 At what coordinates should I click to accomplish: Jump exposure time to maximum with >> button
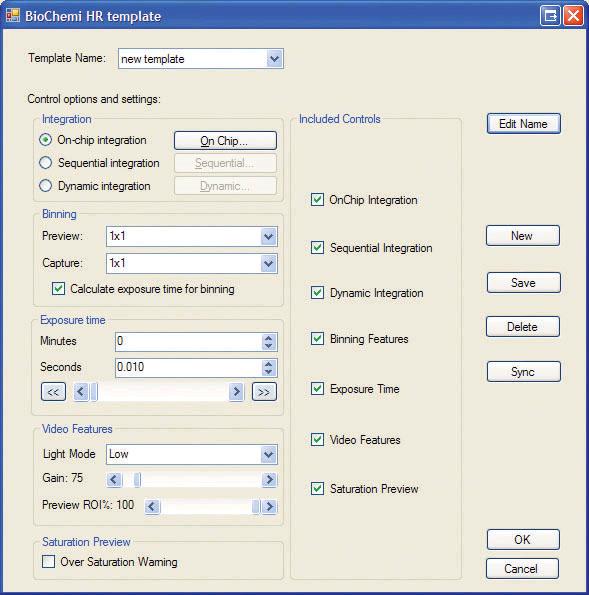pyautogui.click(x=264, y=392)
